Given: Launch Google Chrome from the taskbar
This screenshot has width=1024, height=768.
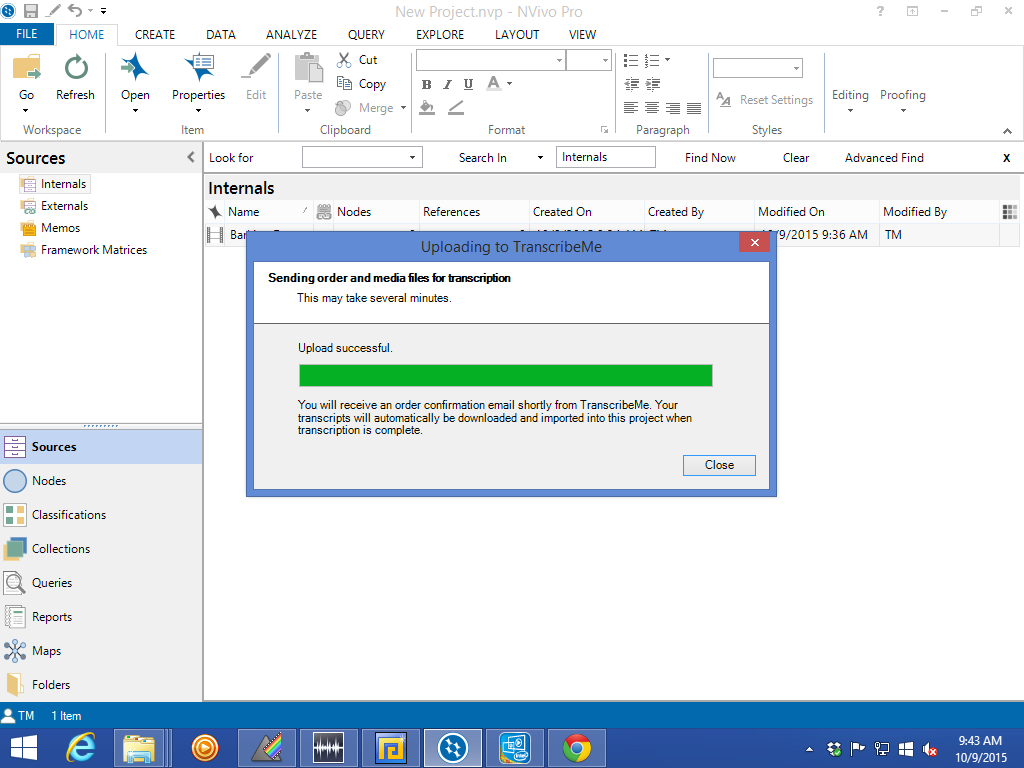Looking at the screenshot, I should tap(575, 747).
